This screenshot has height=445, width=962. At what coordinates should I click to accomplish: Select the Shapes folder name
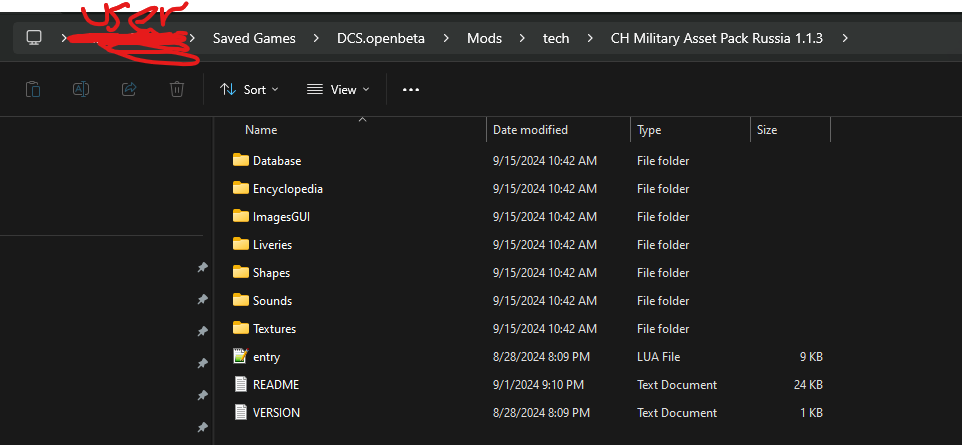pyautogui.click(x=271, y=273)
